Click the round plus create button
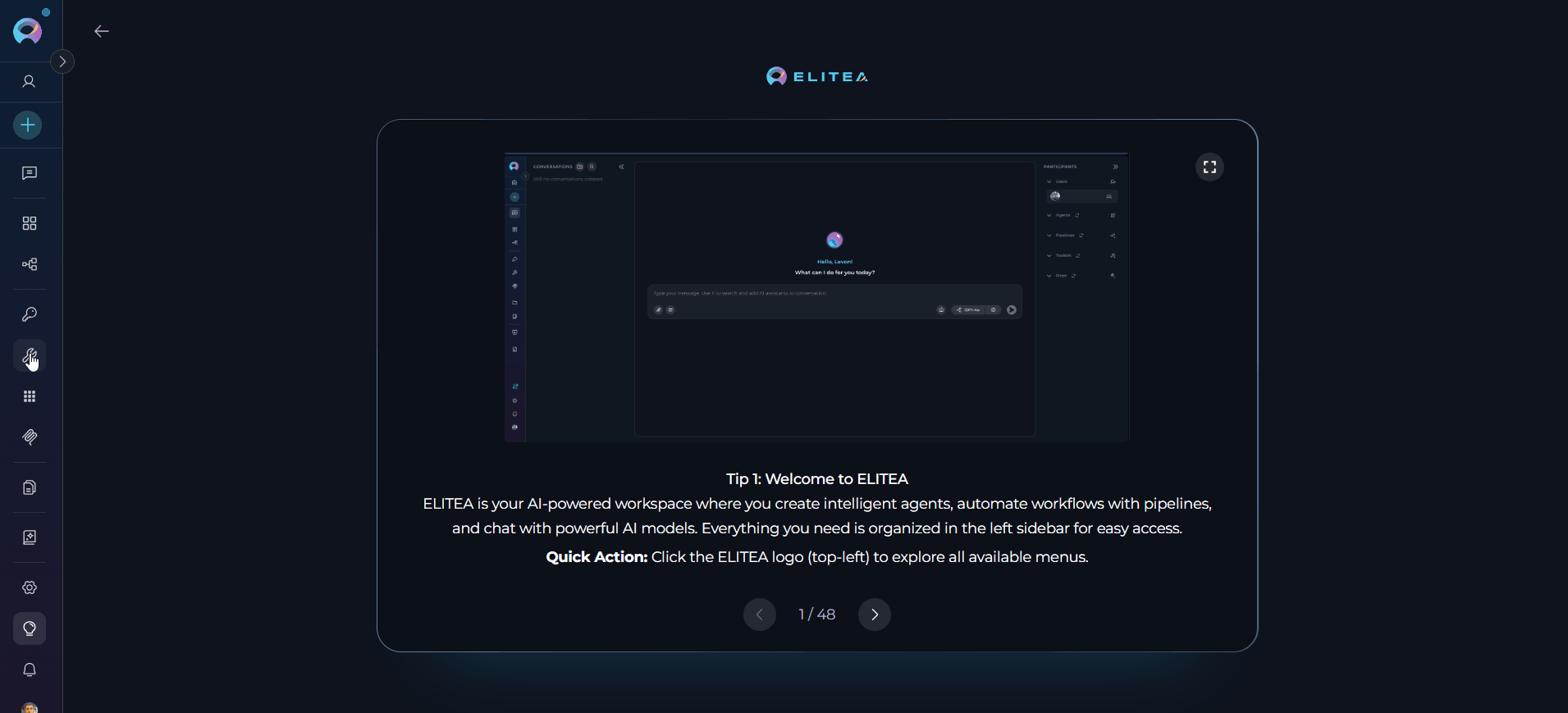The image size is (1568, 713). (x=28, y=125)
